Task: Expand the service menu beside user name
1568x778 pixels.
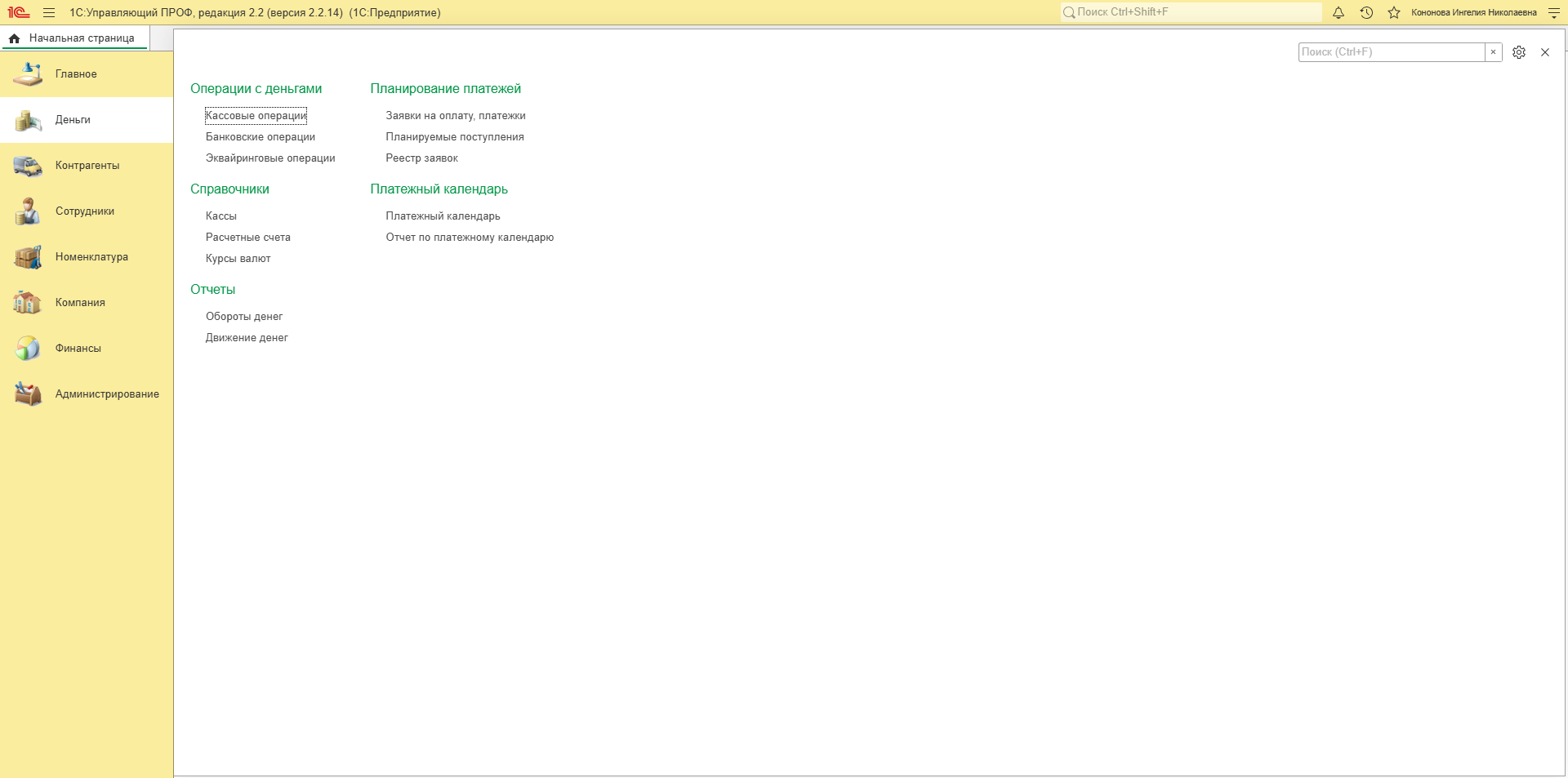Action: [1554, 12]
